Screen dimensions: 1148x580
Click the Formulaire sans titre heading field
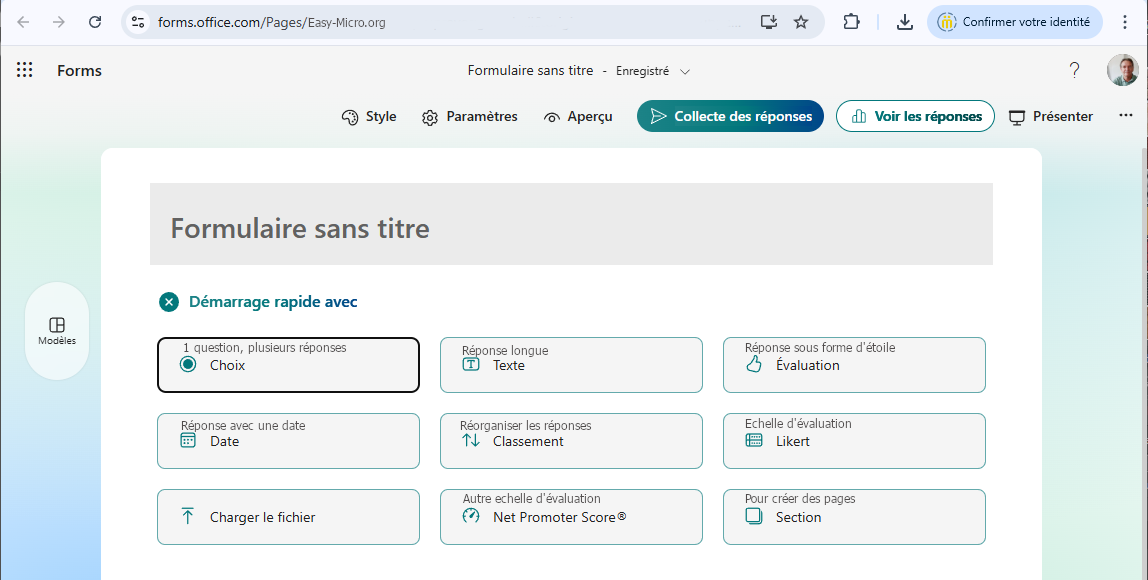click(300, 228)
